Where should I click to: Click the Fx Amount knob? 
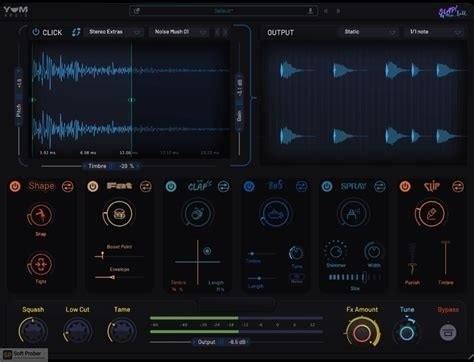coord(362,333)
